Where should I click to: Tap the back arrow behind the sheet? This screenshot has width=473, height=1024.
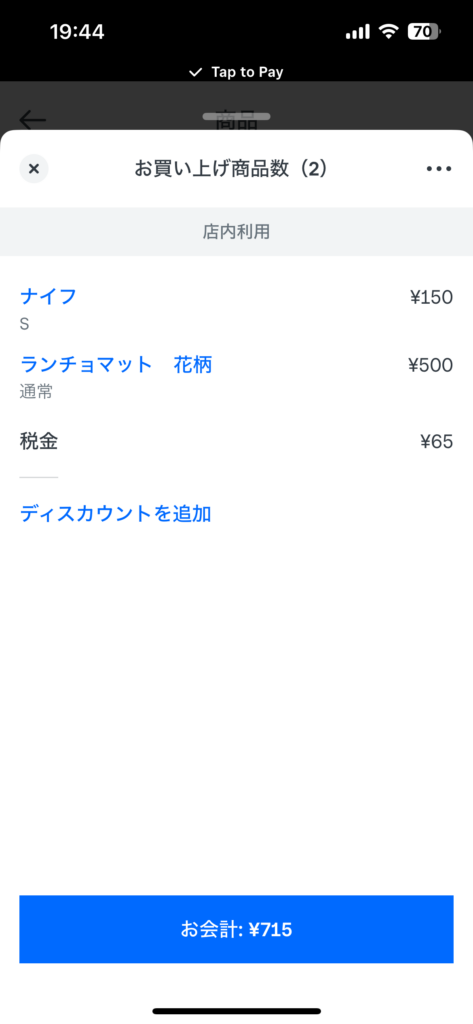pos(33,120)
